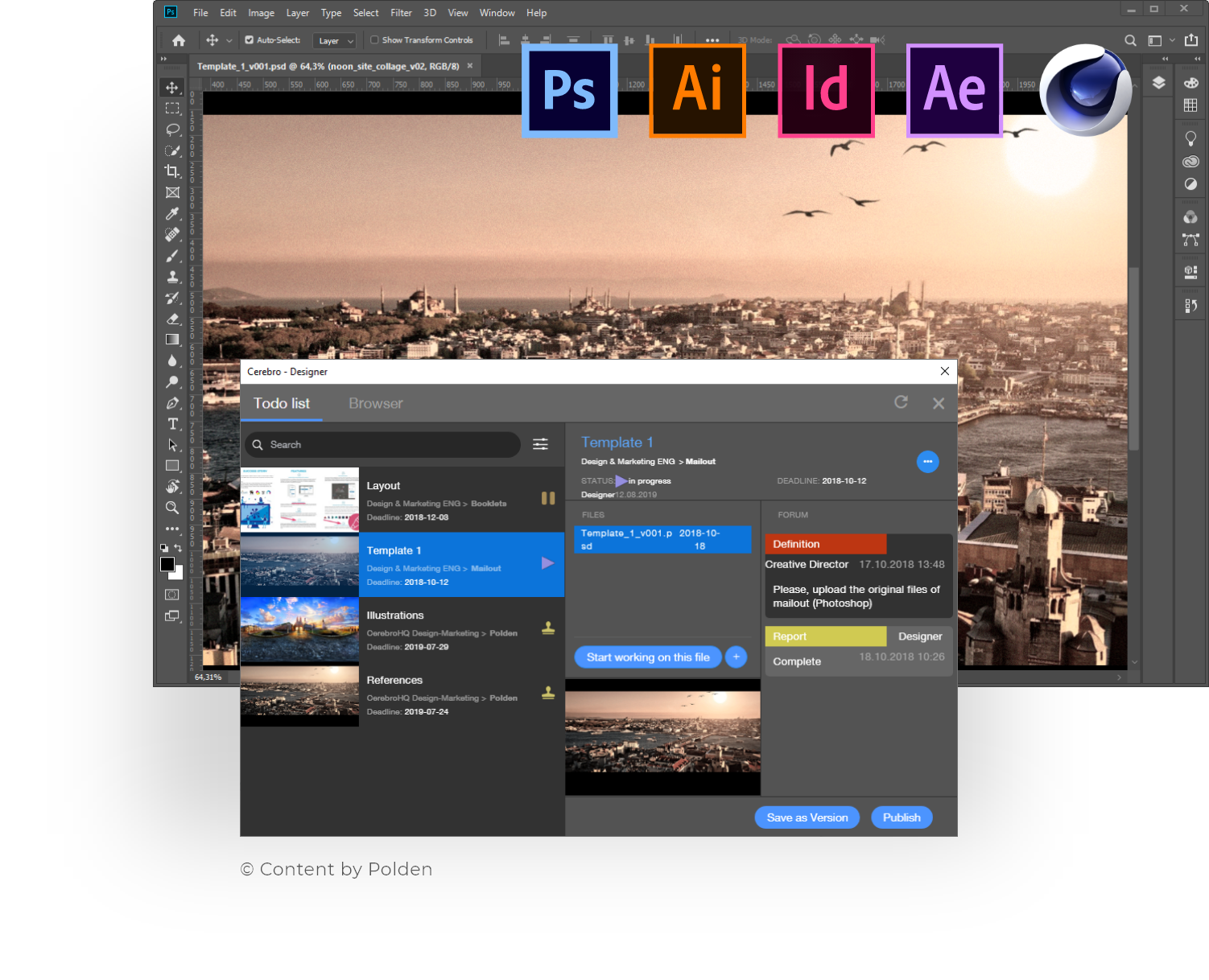This screenshot has height=980, width=1209.
Task: Select the Rectangle shape tool
Action: coord(172,466)
